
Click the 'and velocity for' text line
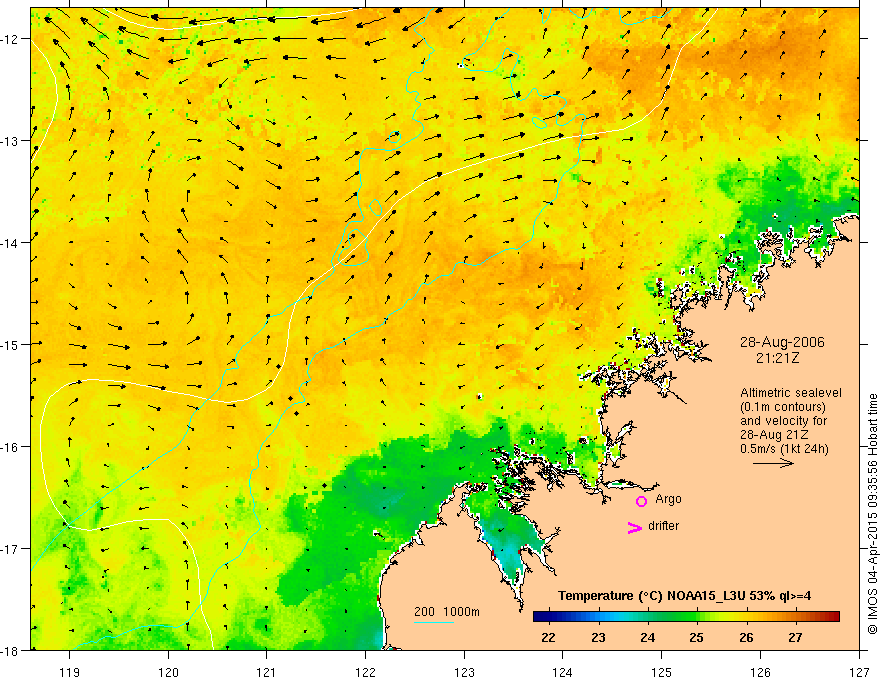[x=783, y=421]
